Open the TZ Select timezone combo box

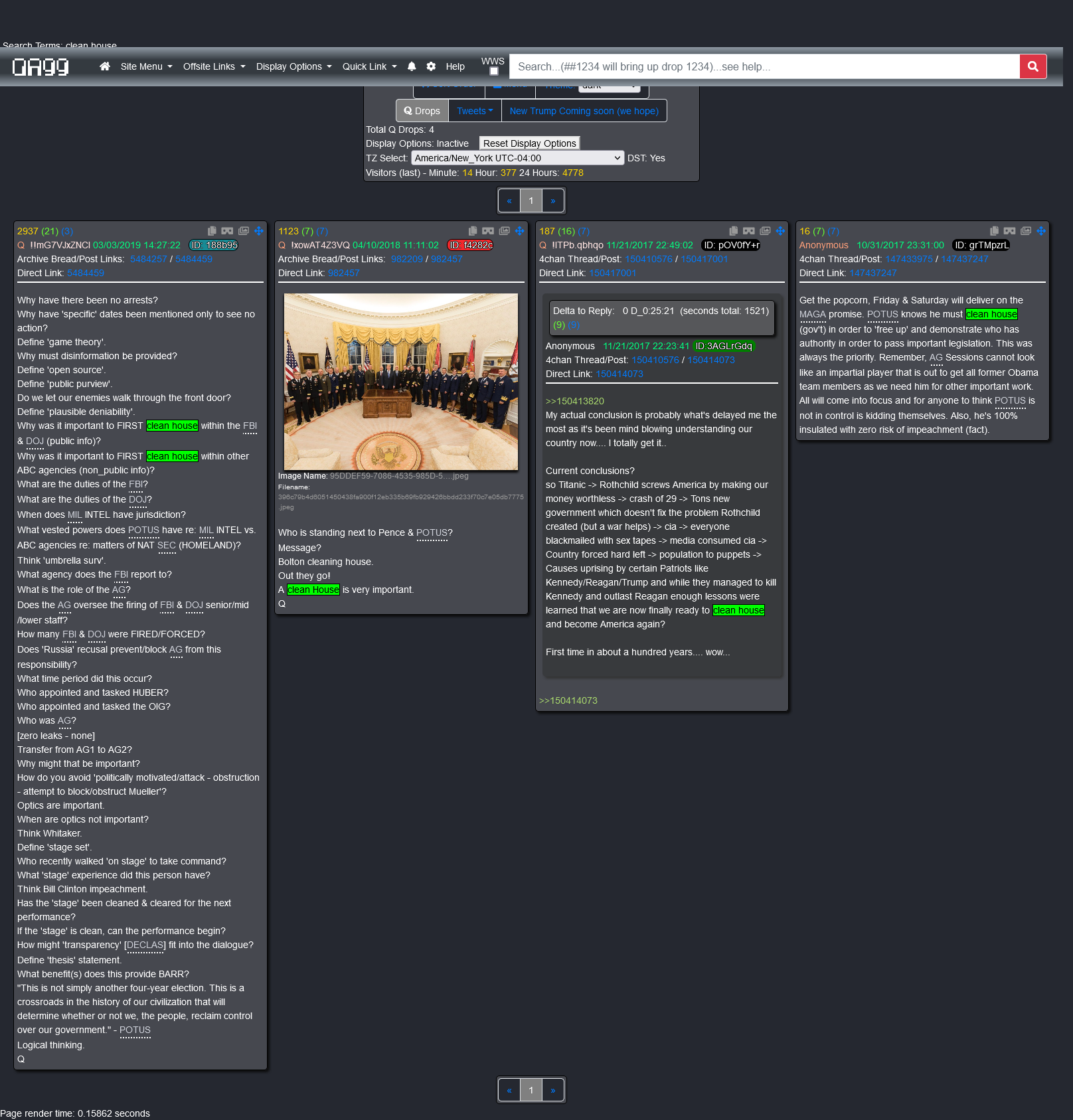pos(518,158)
